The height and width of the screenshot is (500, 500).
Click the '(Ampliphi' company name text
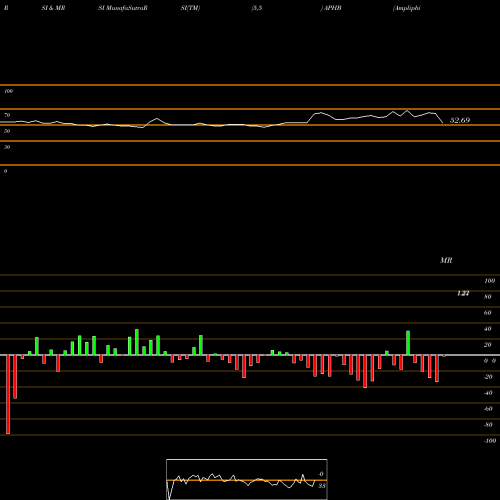tap(407, 8)
